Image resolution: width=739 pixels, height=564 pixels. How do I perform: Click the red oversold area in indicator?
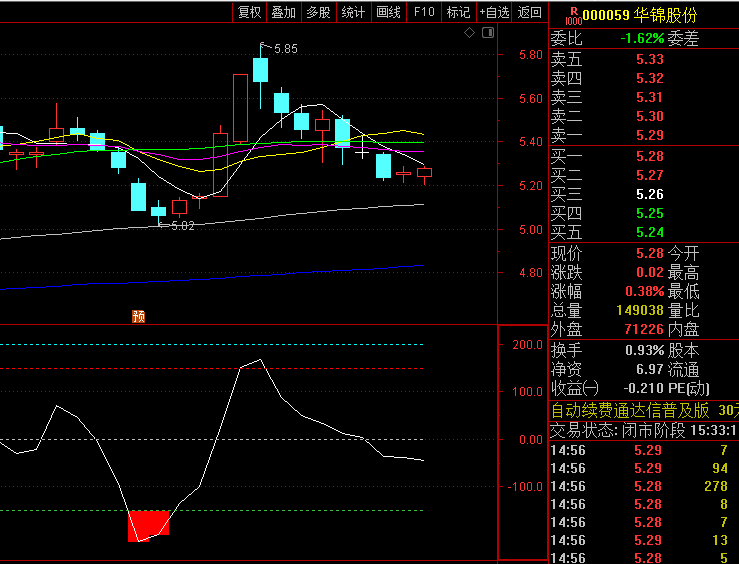[x=147, y=525]
